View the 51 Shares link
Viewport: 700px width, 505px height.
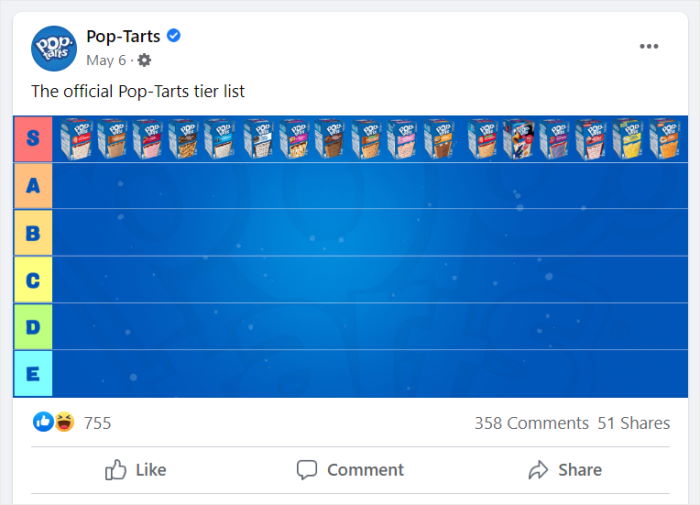point(634,423)
